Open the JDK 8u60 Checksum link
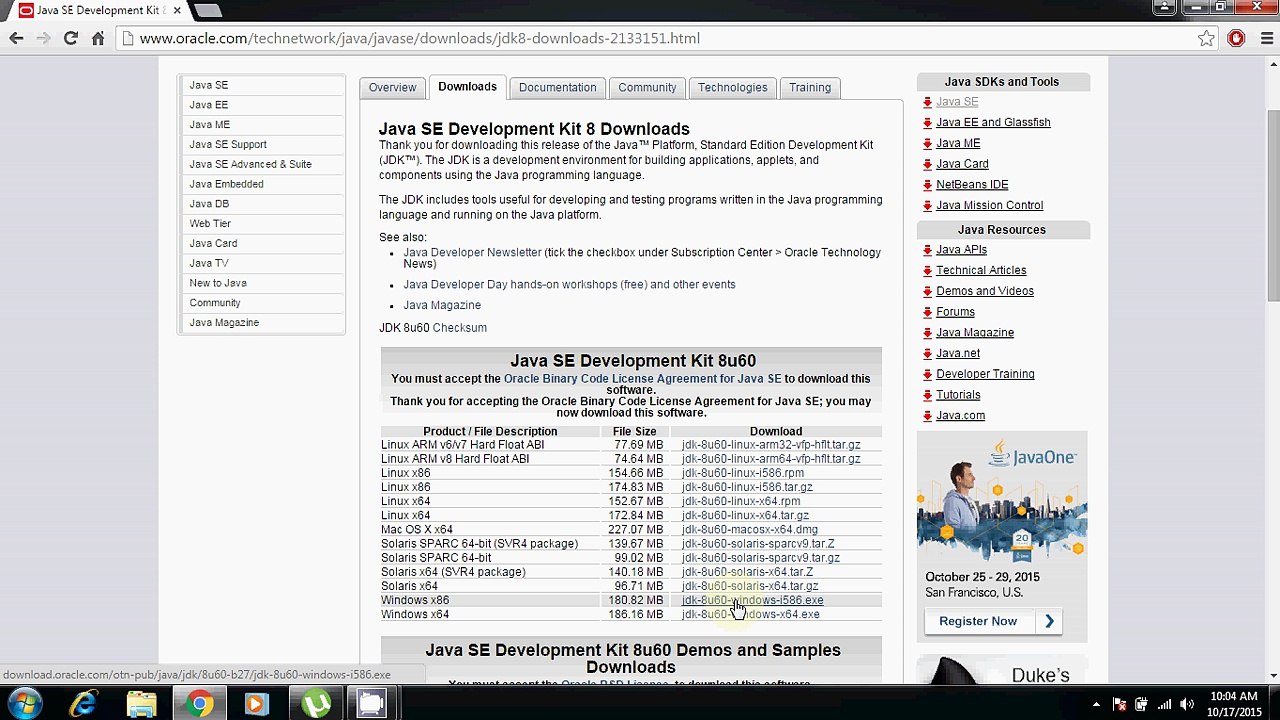This screenshot has height=720, width=1280. (459, 328)
